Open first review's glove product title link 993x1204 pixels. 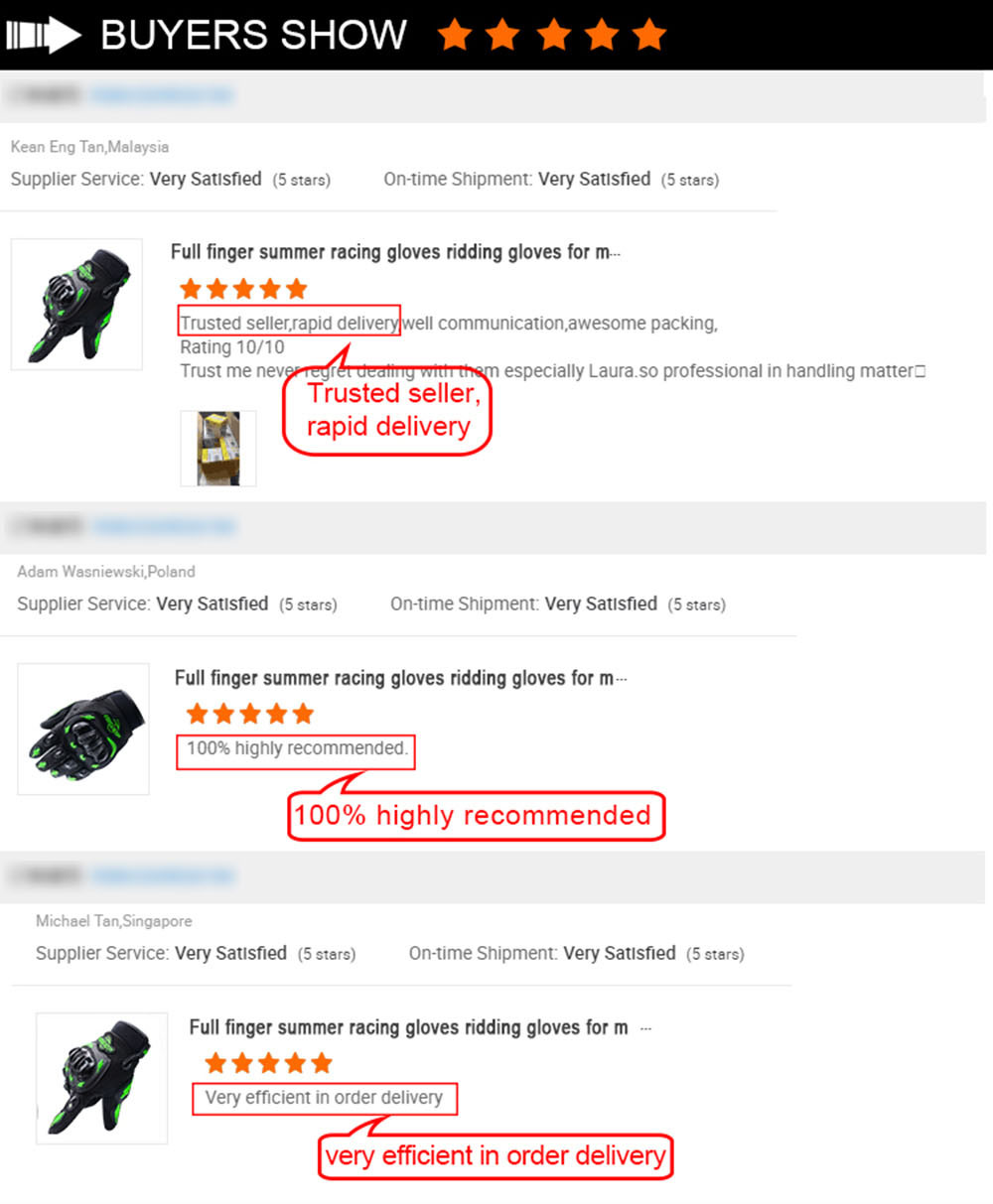coord(395,252)
